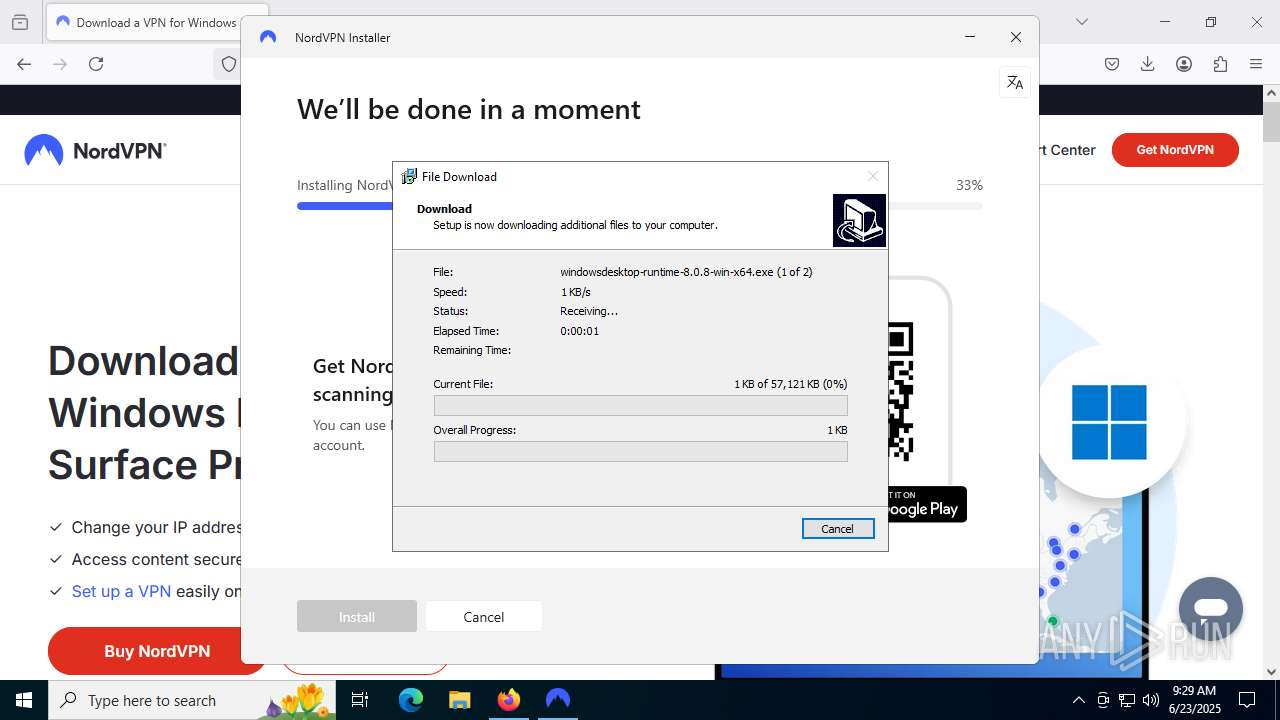Screen dimensions: 1280x720
Task: Open Task View on the taskbar
Action: tap(361, 700)
